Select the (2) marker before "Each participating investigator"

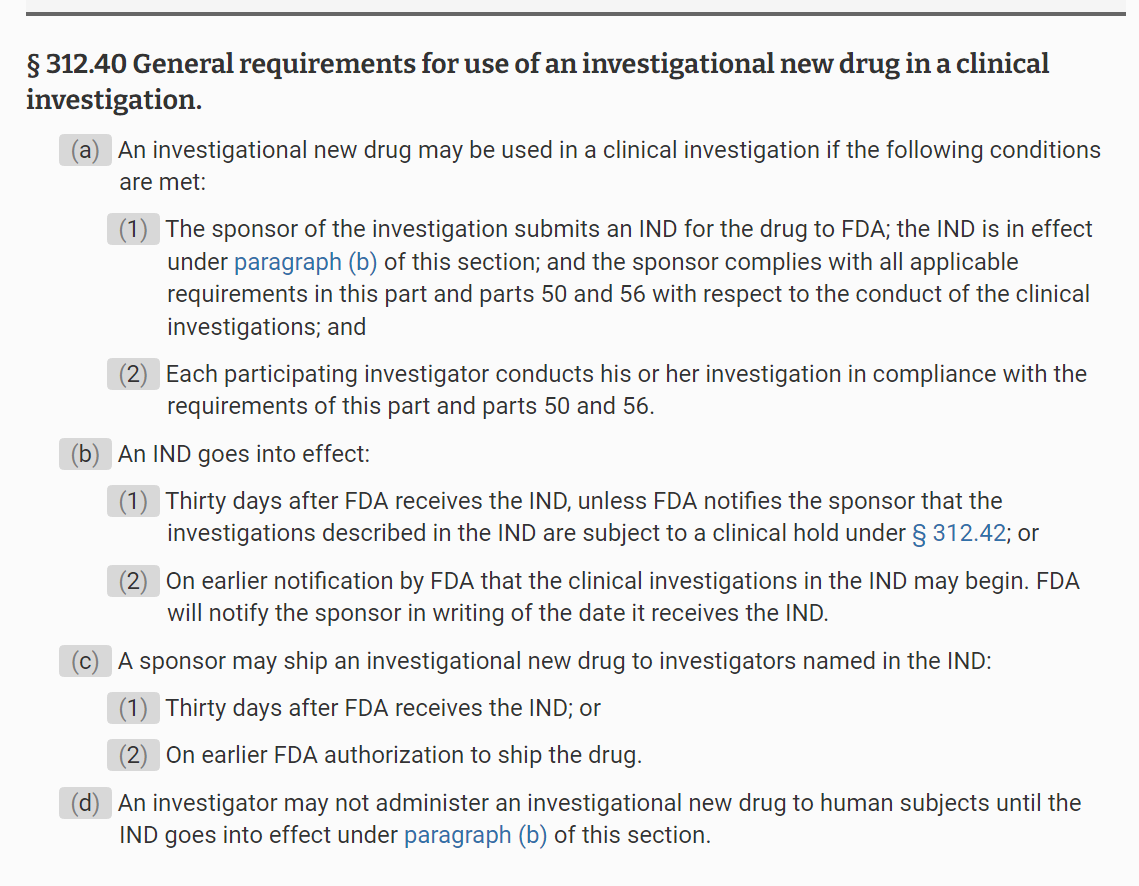(133, 374)
